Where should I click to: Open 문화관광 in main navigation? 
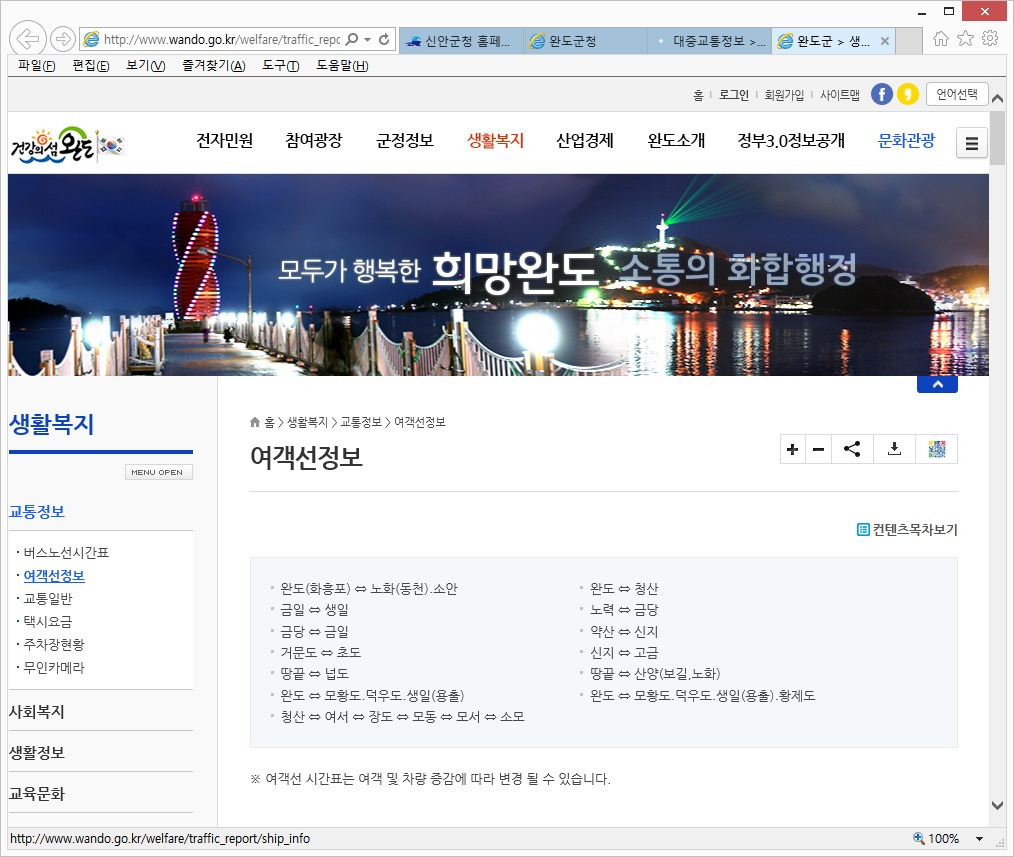tap(906, 140)
